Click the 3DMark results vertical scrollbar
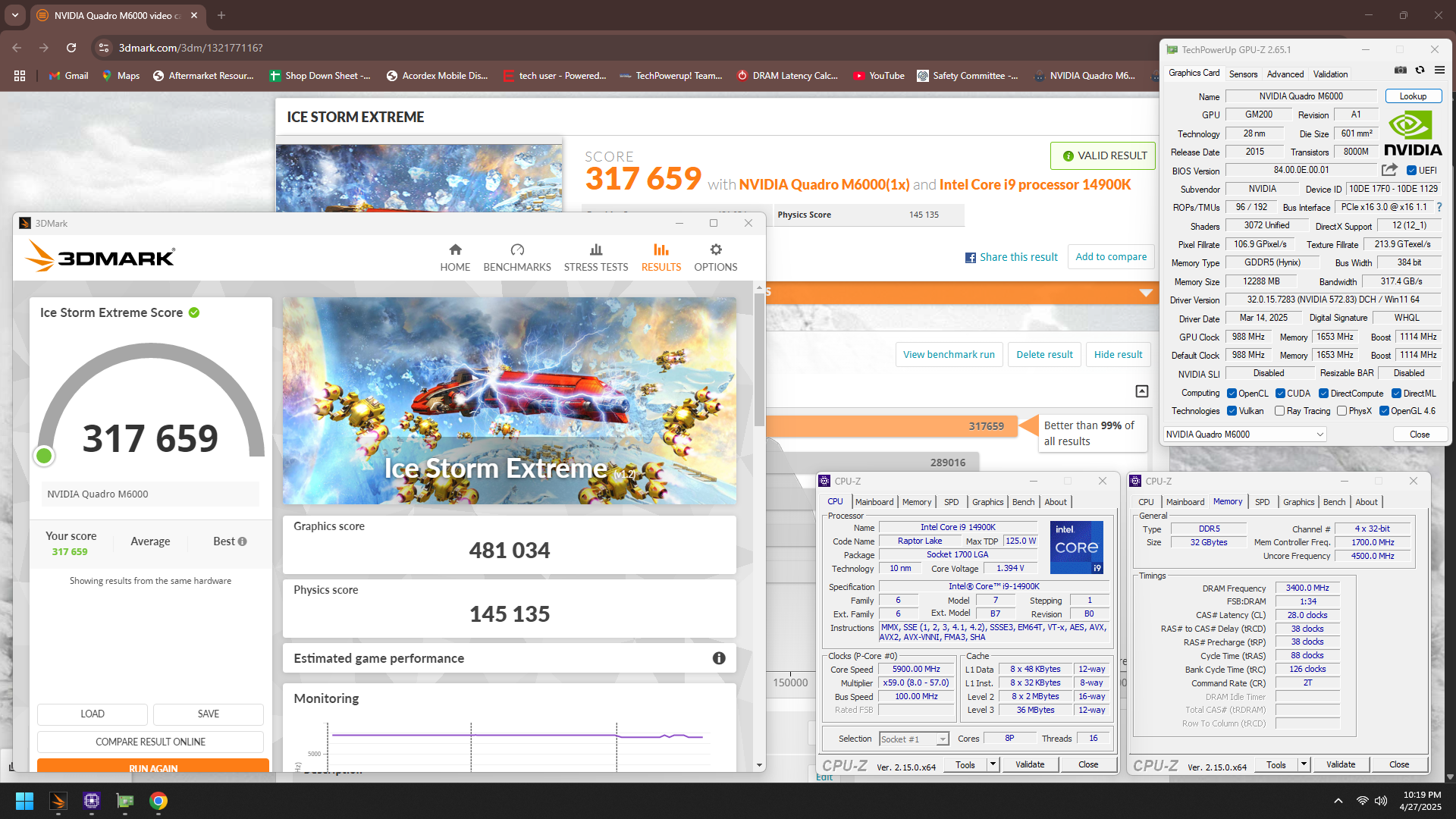Screen dimensions: 1456x819 click(x=759, y=361)
